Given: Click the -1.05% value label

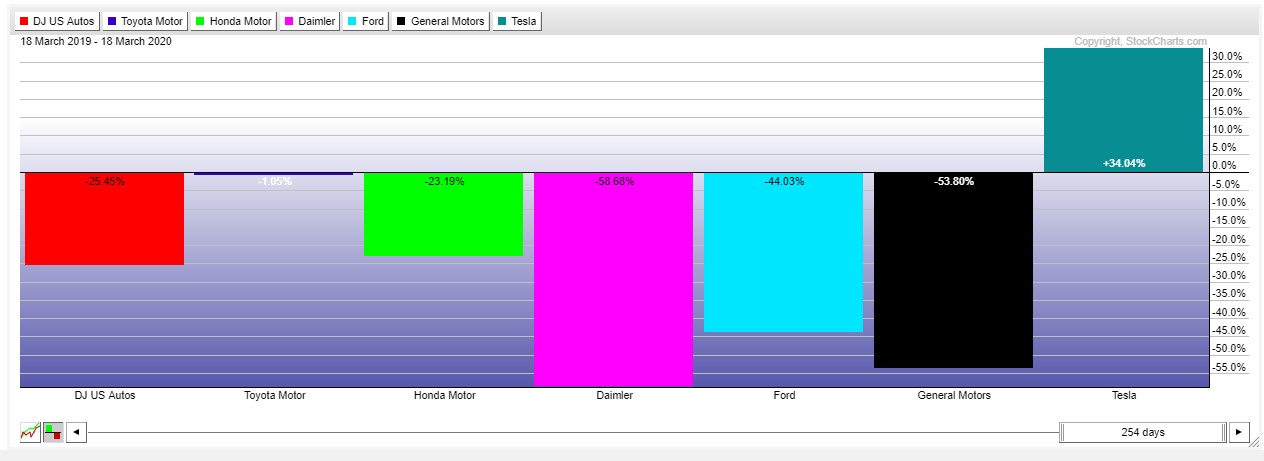Looking at the screenshot, I should click(x=274, y=182).
